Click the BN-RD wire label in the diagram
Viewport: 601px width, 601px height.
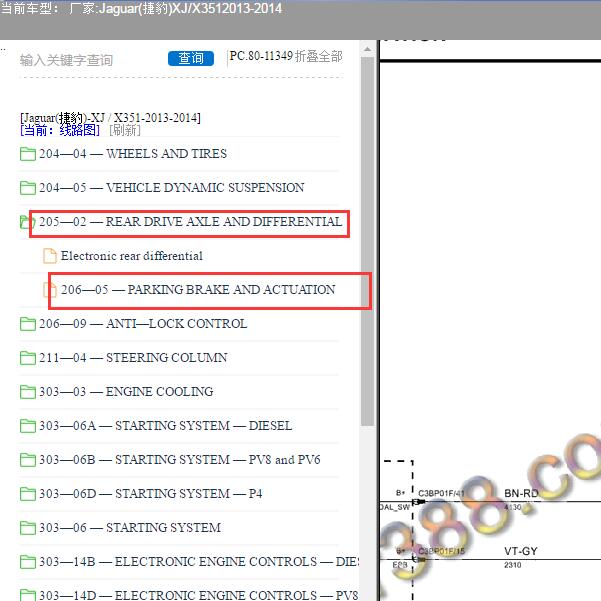coord(521,493)
